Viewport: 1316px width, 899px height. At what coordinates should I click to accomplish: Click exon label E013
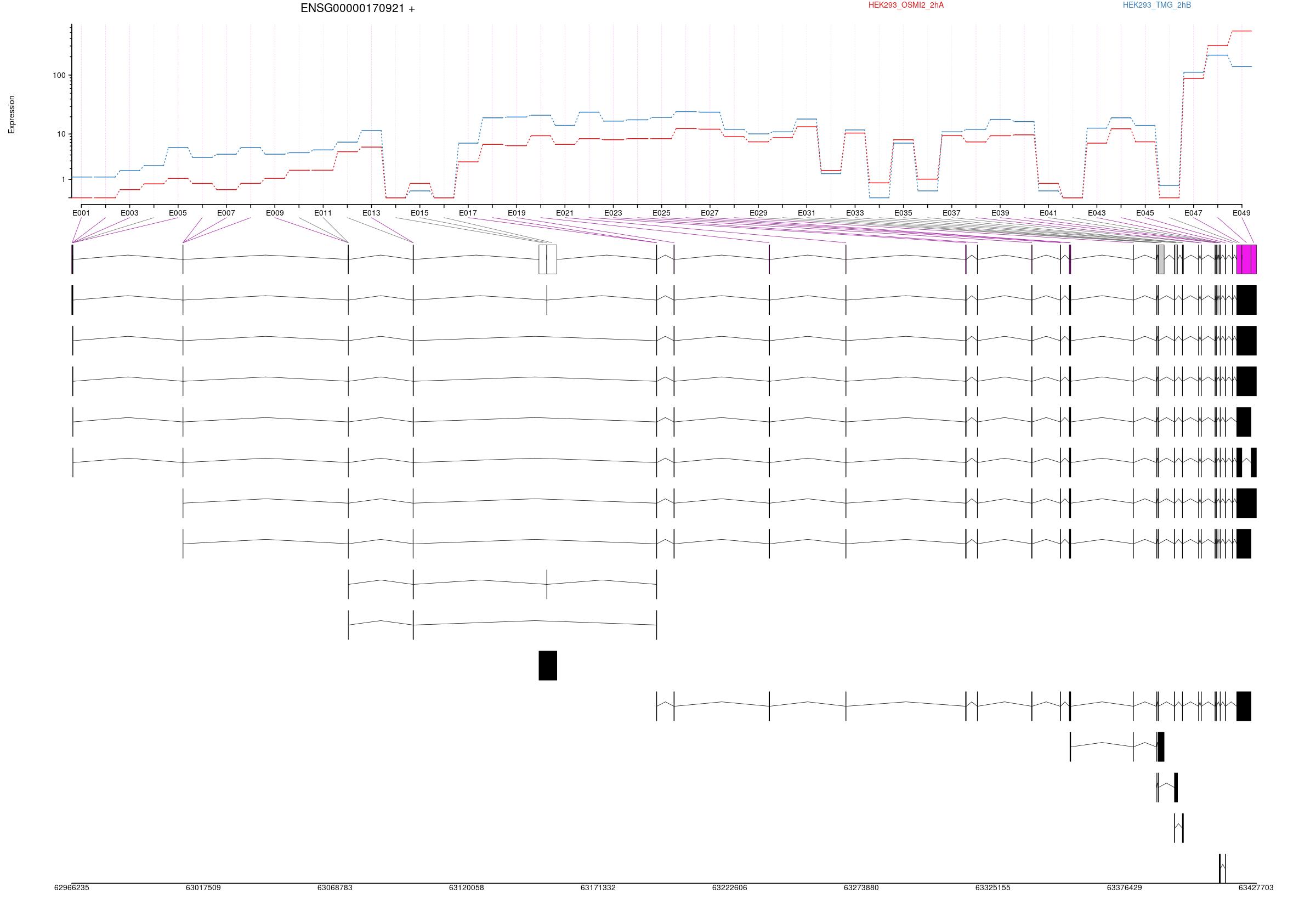pyautogui.click(x=371, y=213)
